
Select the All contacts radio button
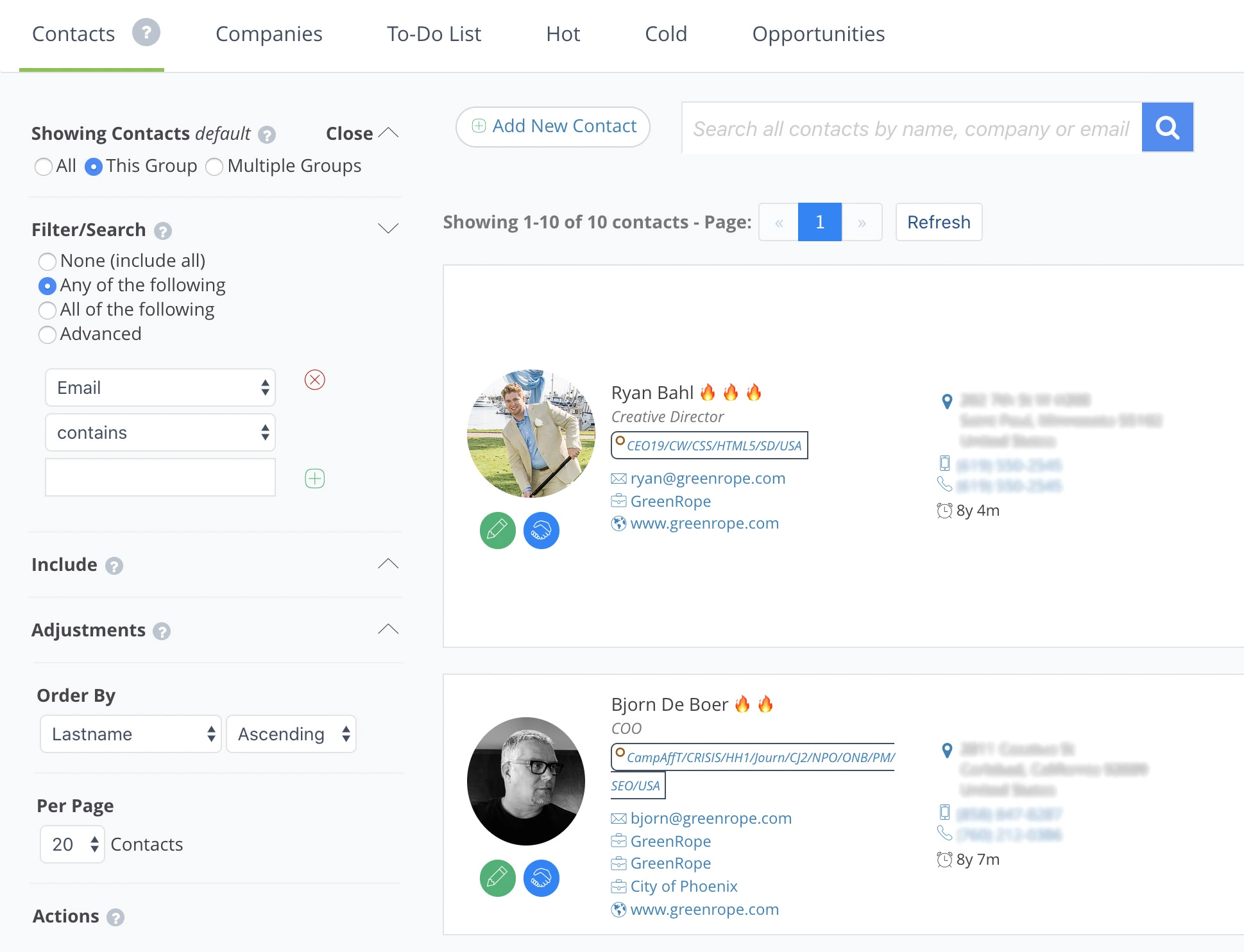point(44,167)
